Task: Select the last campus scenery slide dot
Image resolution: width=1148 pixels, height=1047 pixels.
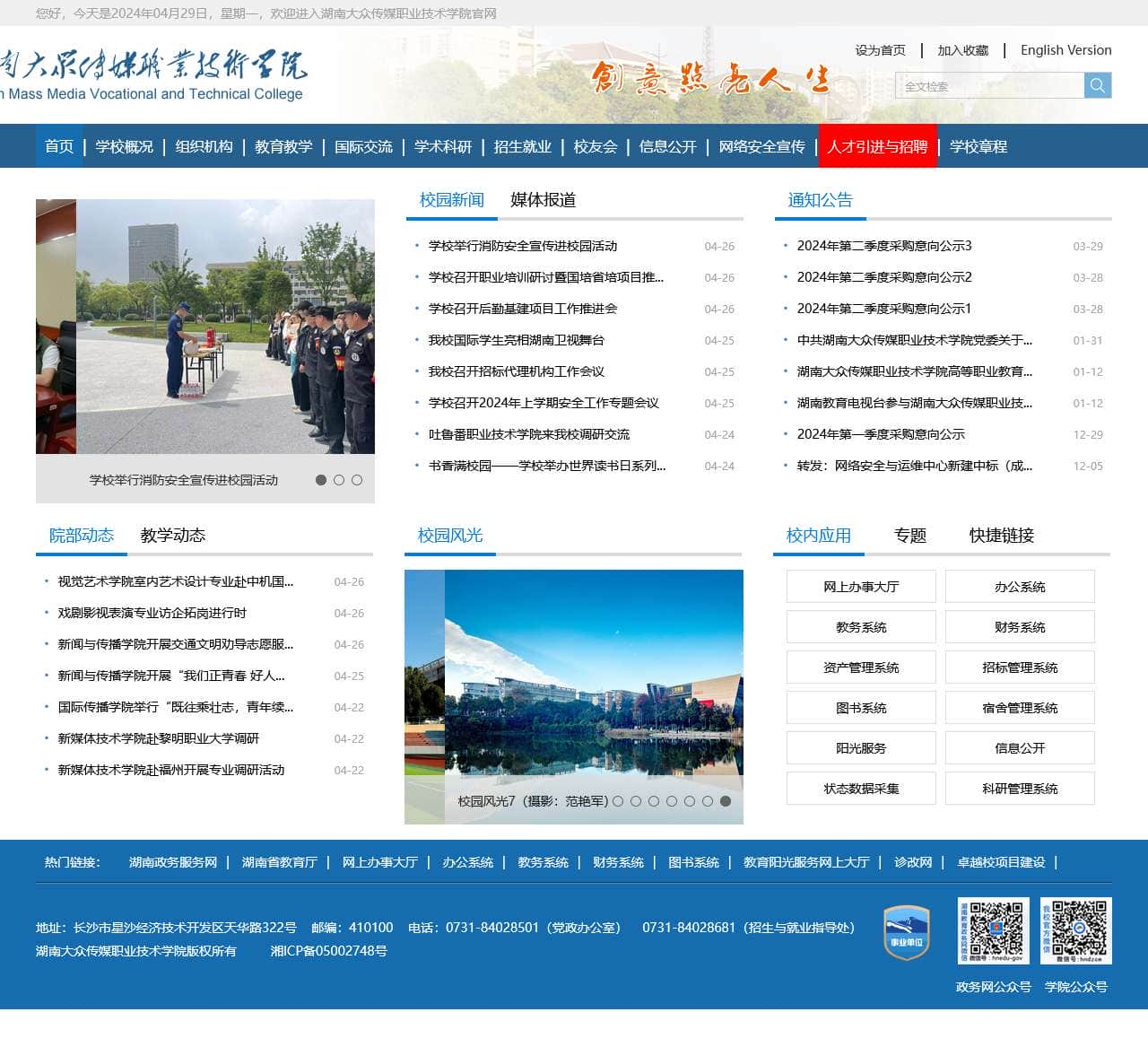Action: tap(726, 801)
